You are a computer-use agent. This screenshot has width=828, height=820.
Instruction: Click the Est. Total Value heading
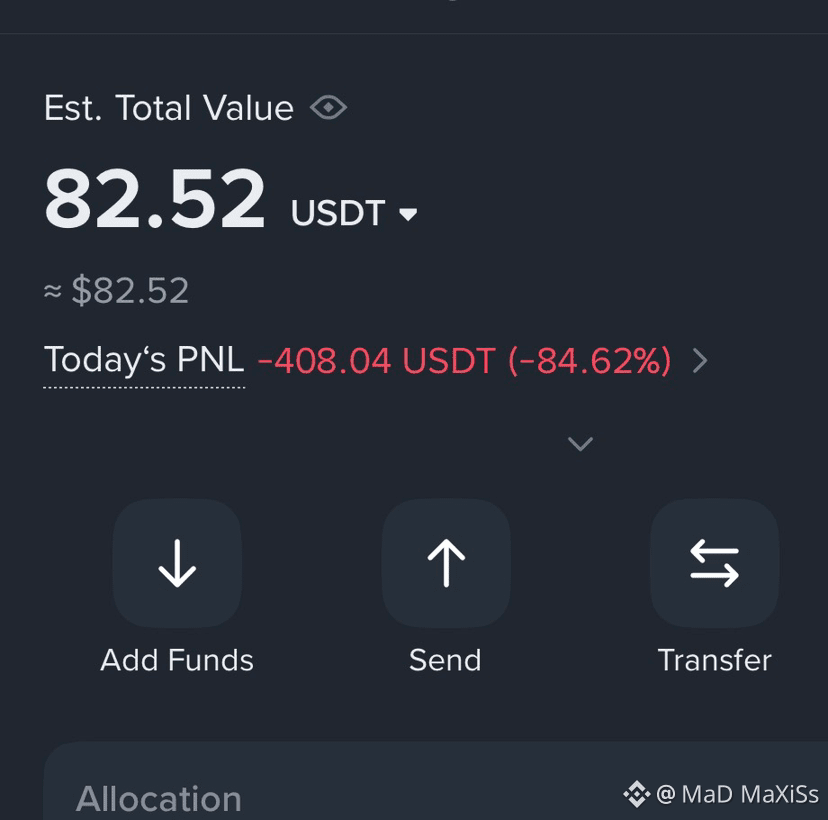point(168,108)
